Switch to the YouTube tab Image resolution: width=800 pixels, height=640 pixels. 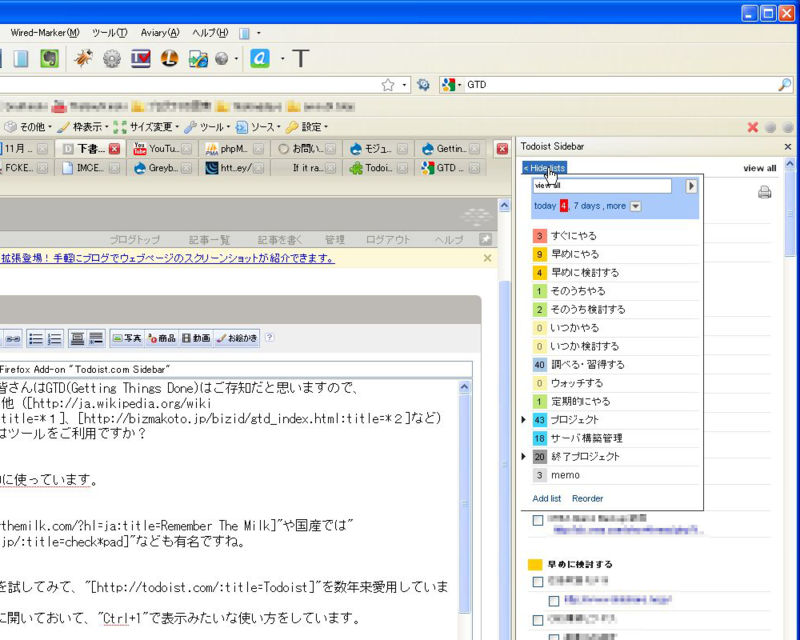click(x=162, y=149)
